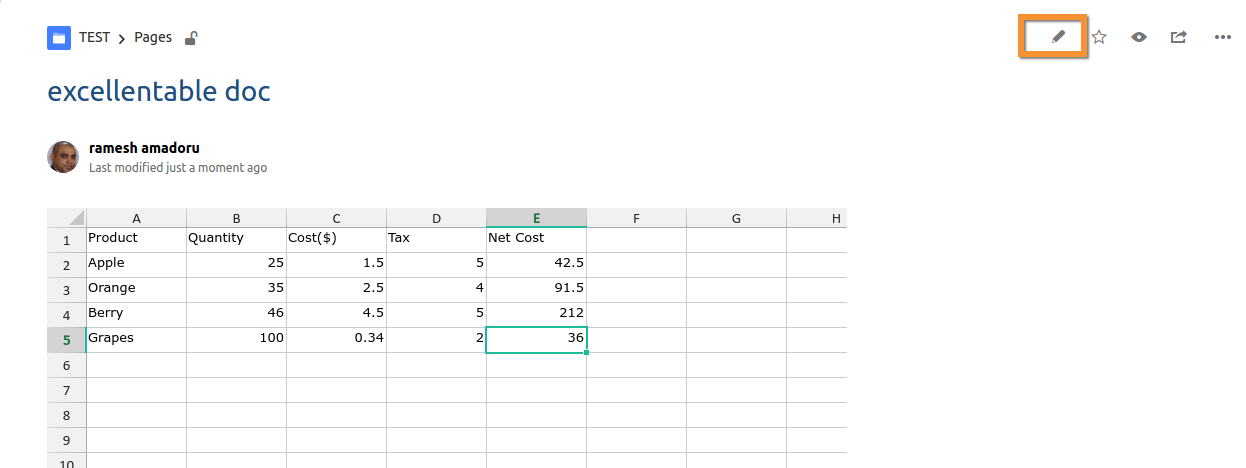Star this page as favorite
This screenshot has width=1246, height=468.
(1099, 37)
